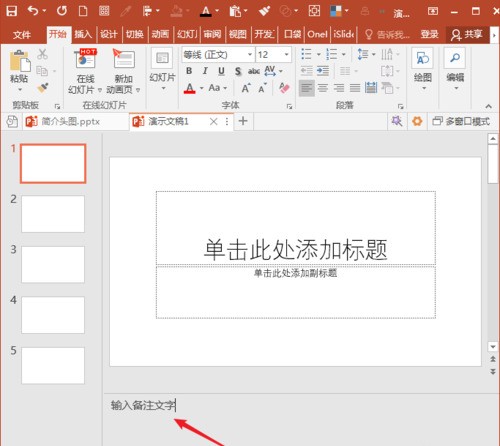Click the Undo arrow icon

[x=33, y=11]
